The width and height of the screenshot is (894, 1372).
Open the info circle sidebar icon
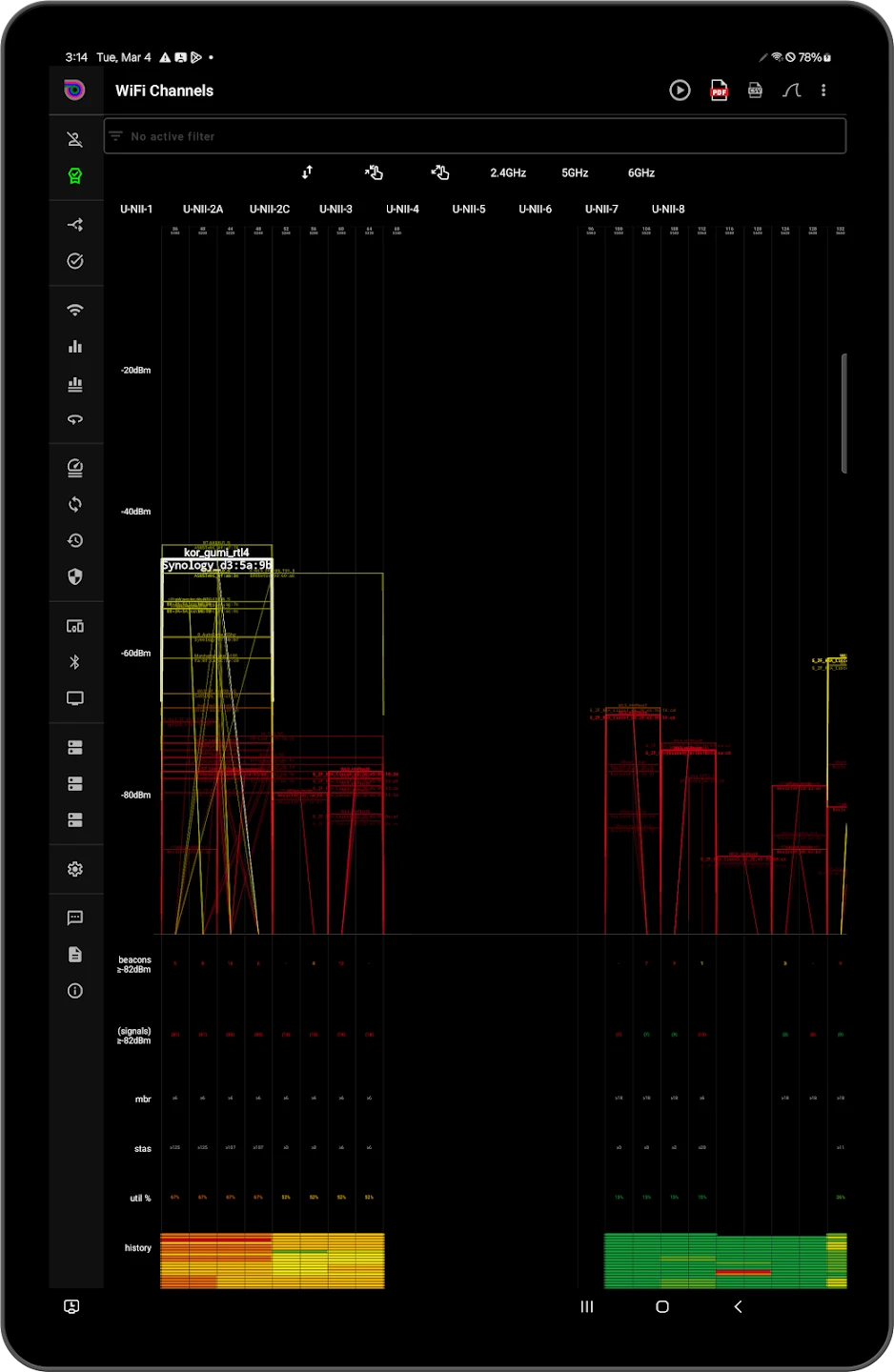[75, 991]
